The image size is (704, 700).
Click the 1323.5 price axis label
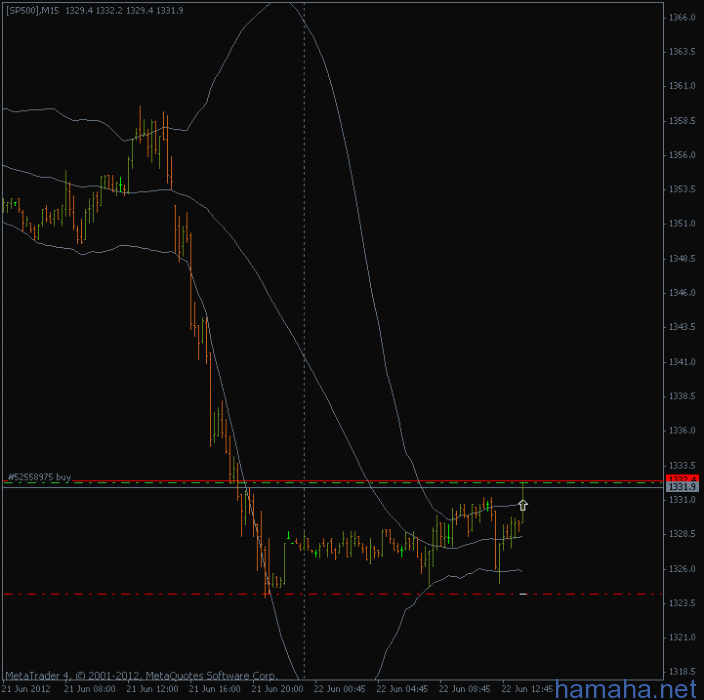pos(682,603)
